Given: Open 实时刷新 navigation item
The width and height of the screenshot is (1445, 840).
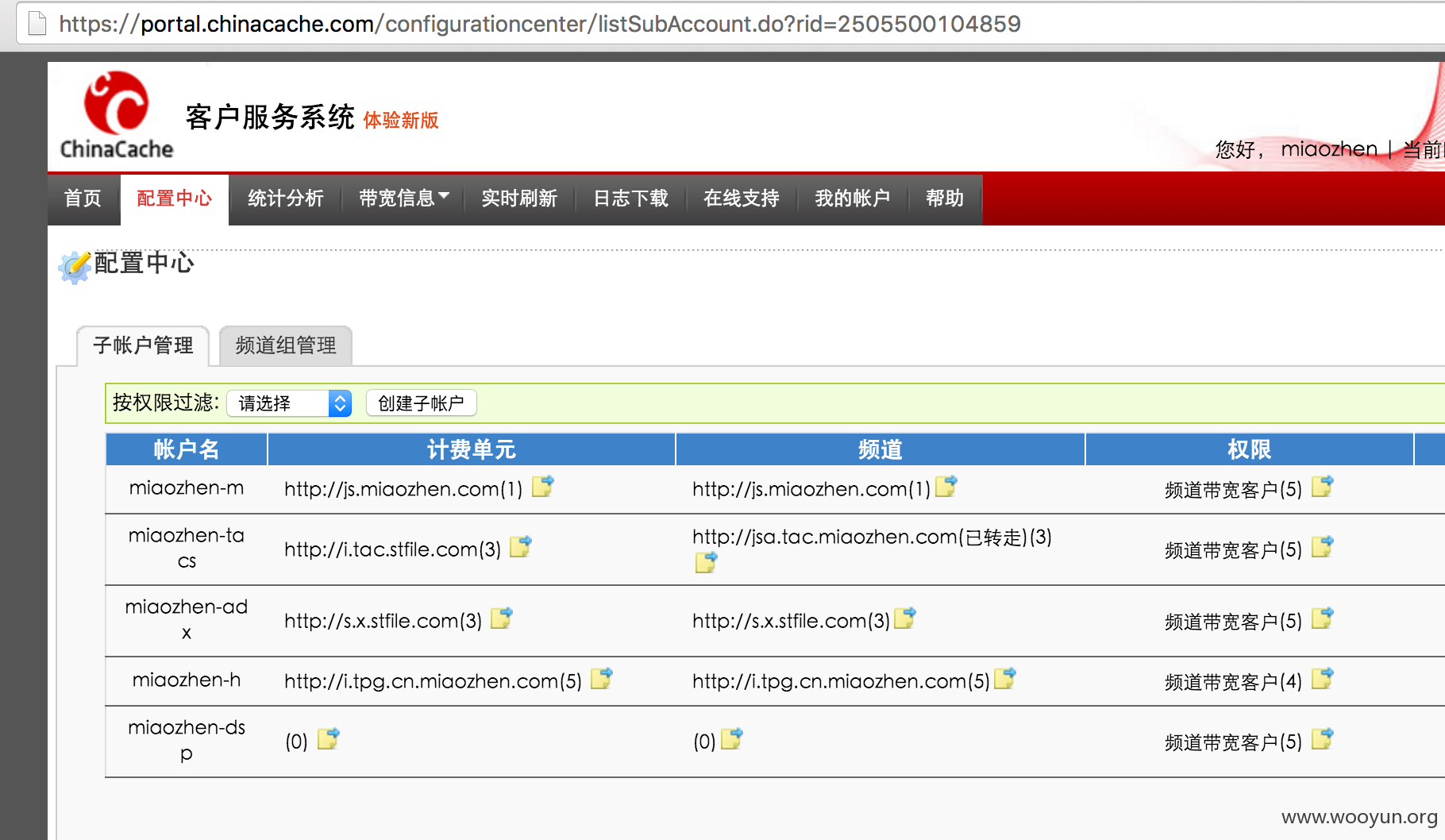Looking at the screenshot, I should (x=519, y=198).
